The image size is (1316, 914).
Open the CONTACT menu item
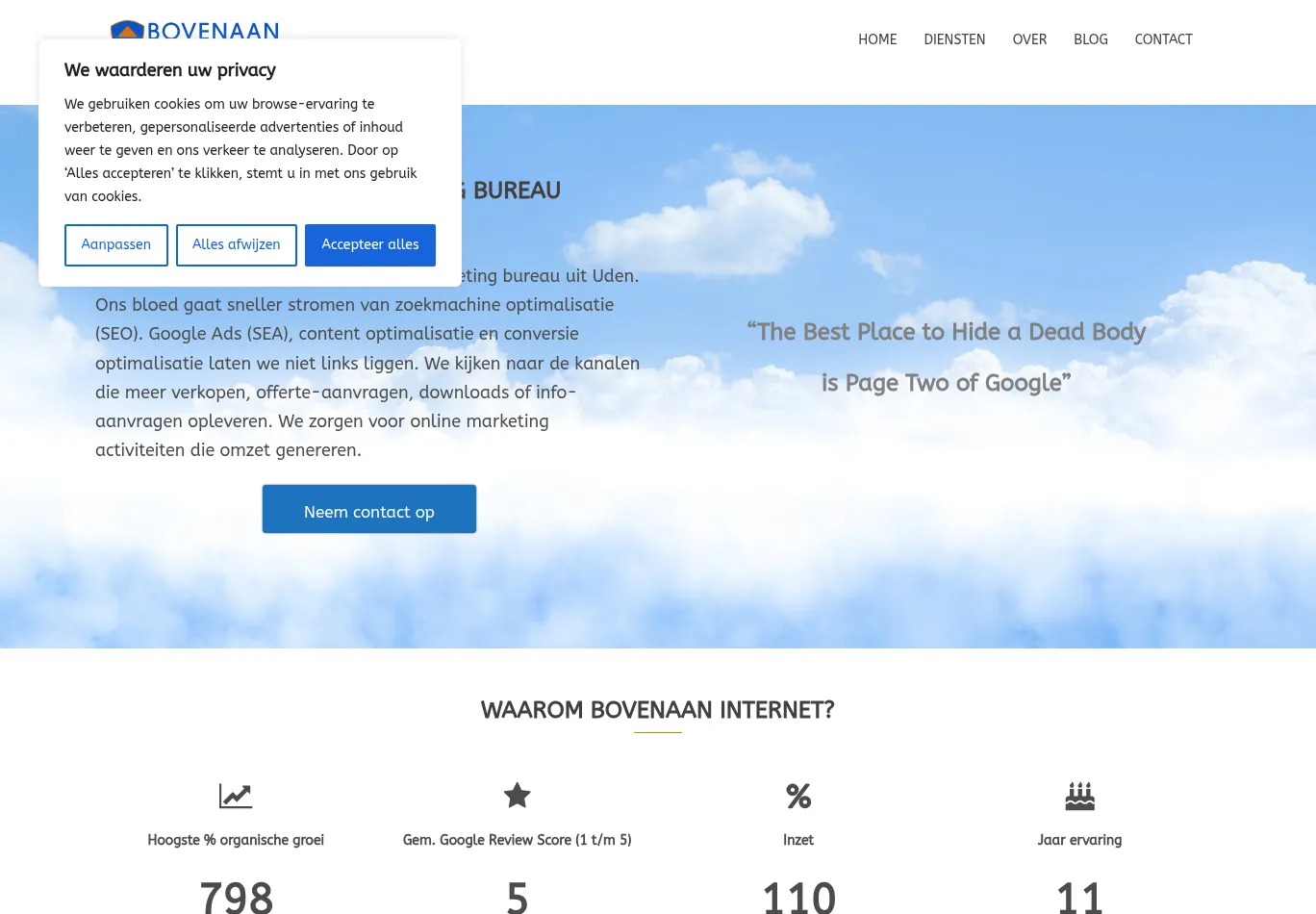click(1163, 39)
